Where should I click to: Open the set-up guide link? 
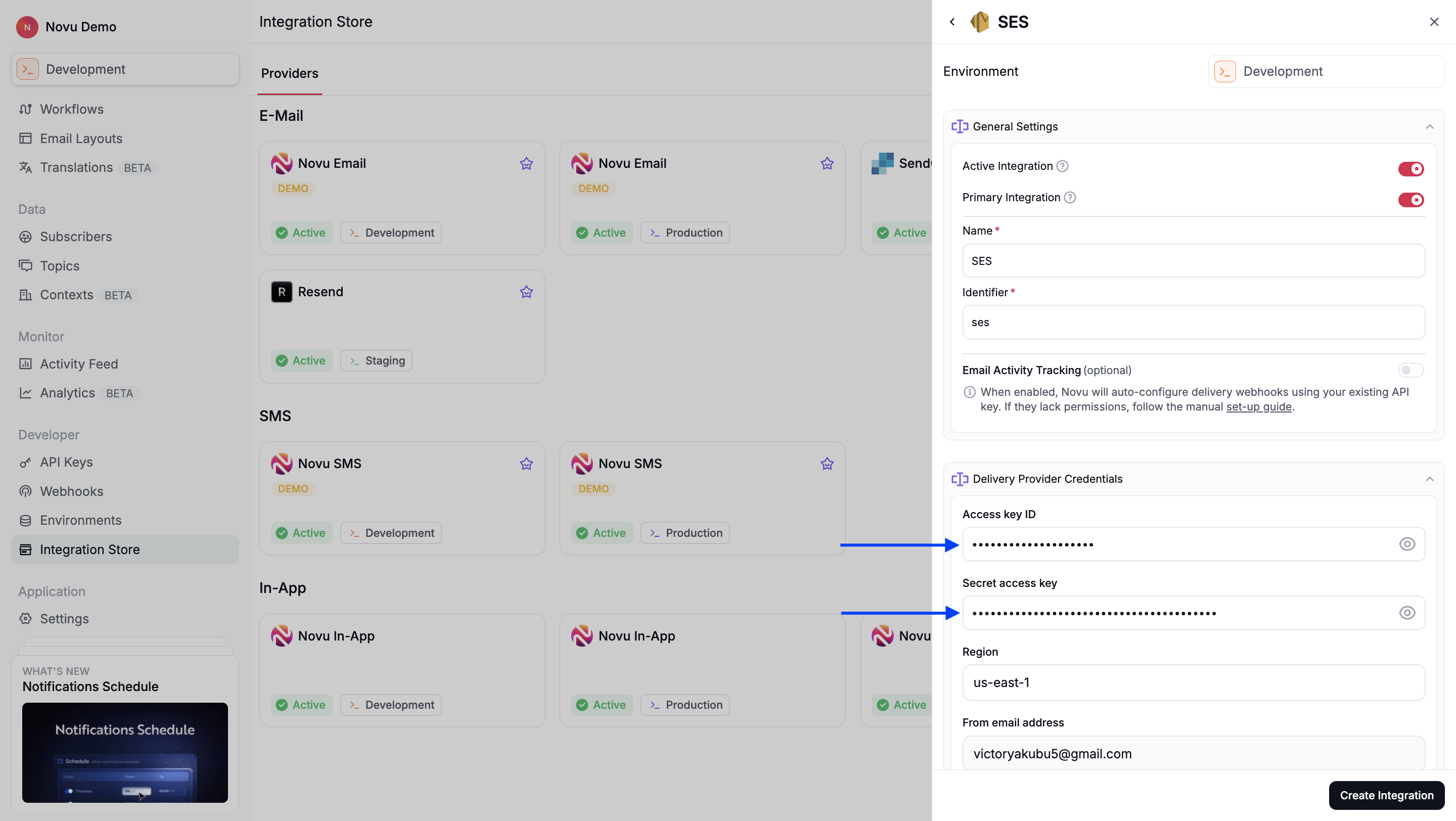pyautogui.click(x=1259, y=407)
